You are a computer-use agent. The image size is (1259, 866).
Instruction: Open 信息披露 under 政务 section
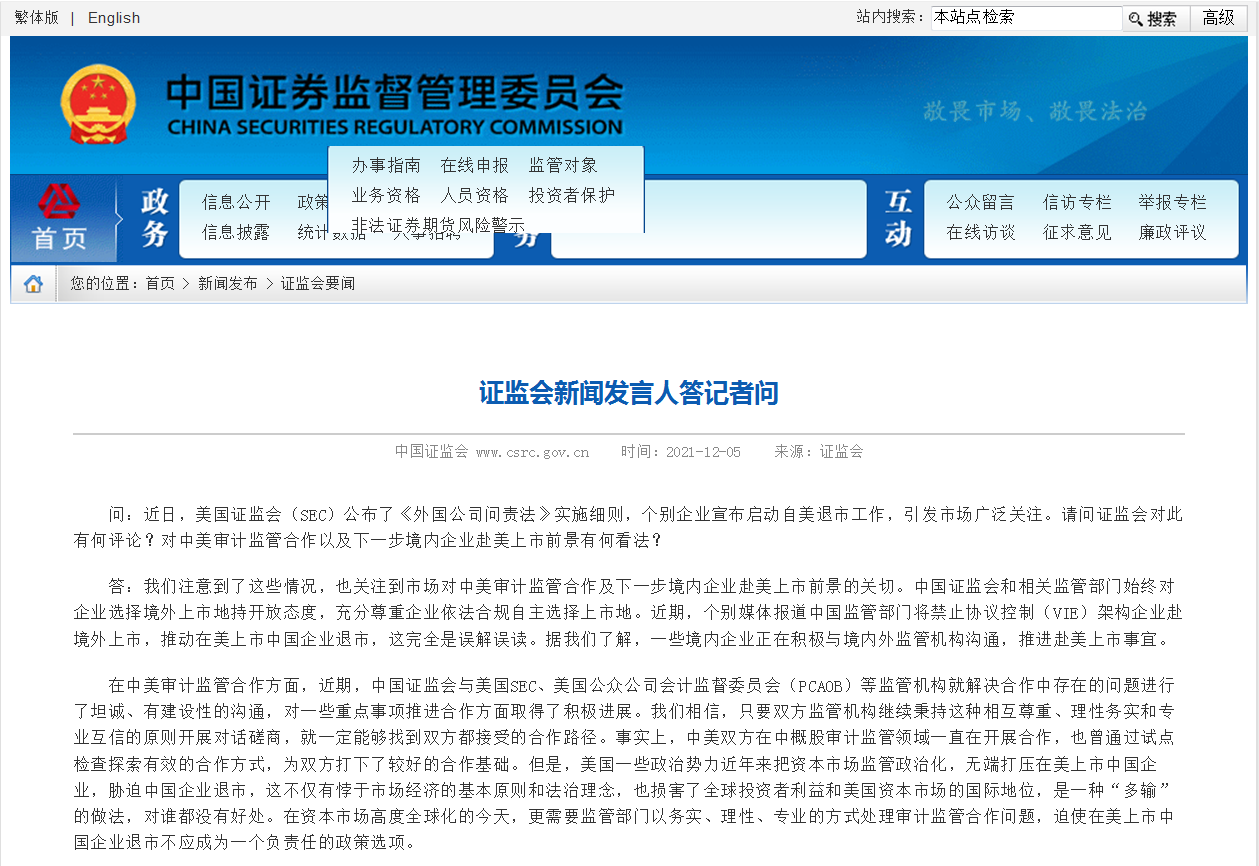point(236,232)
